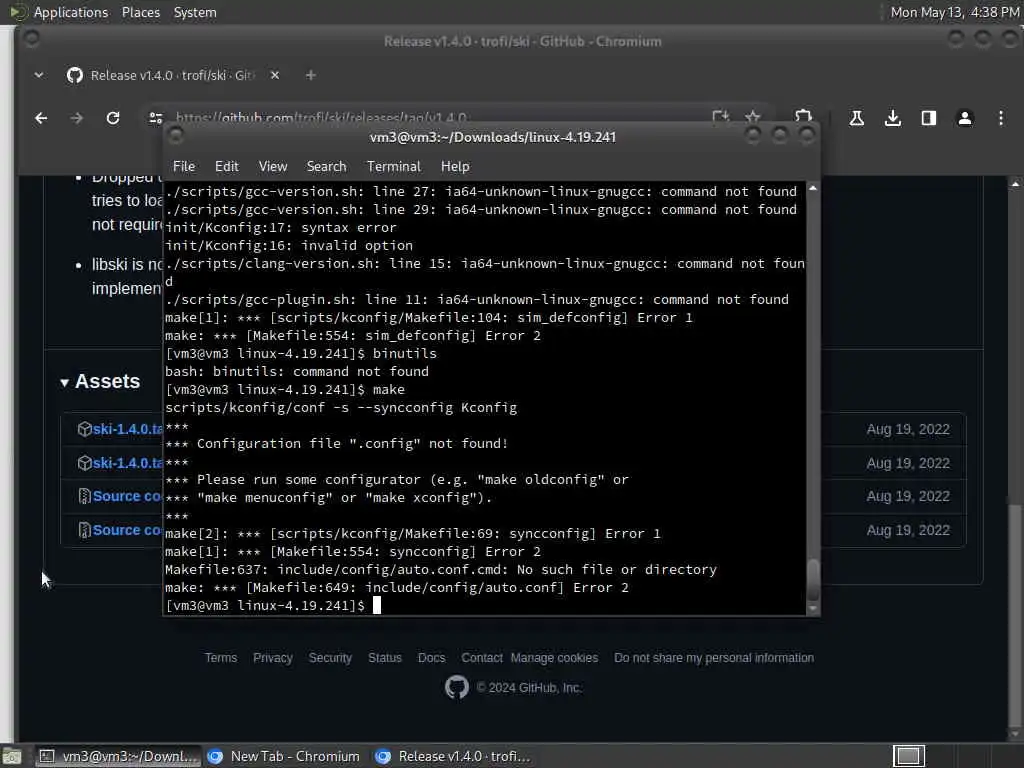
Task: Switch to terminal task in bottom taskbar
Action: pos(118,756)
